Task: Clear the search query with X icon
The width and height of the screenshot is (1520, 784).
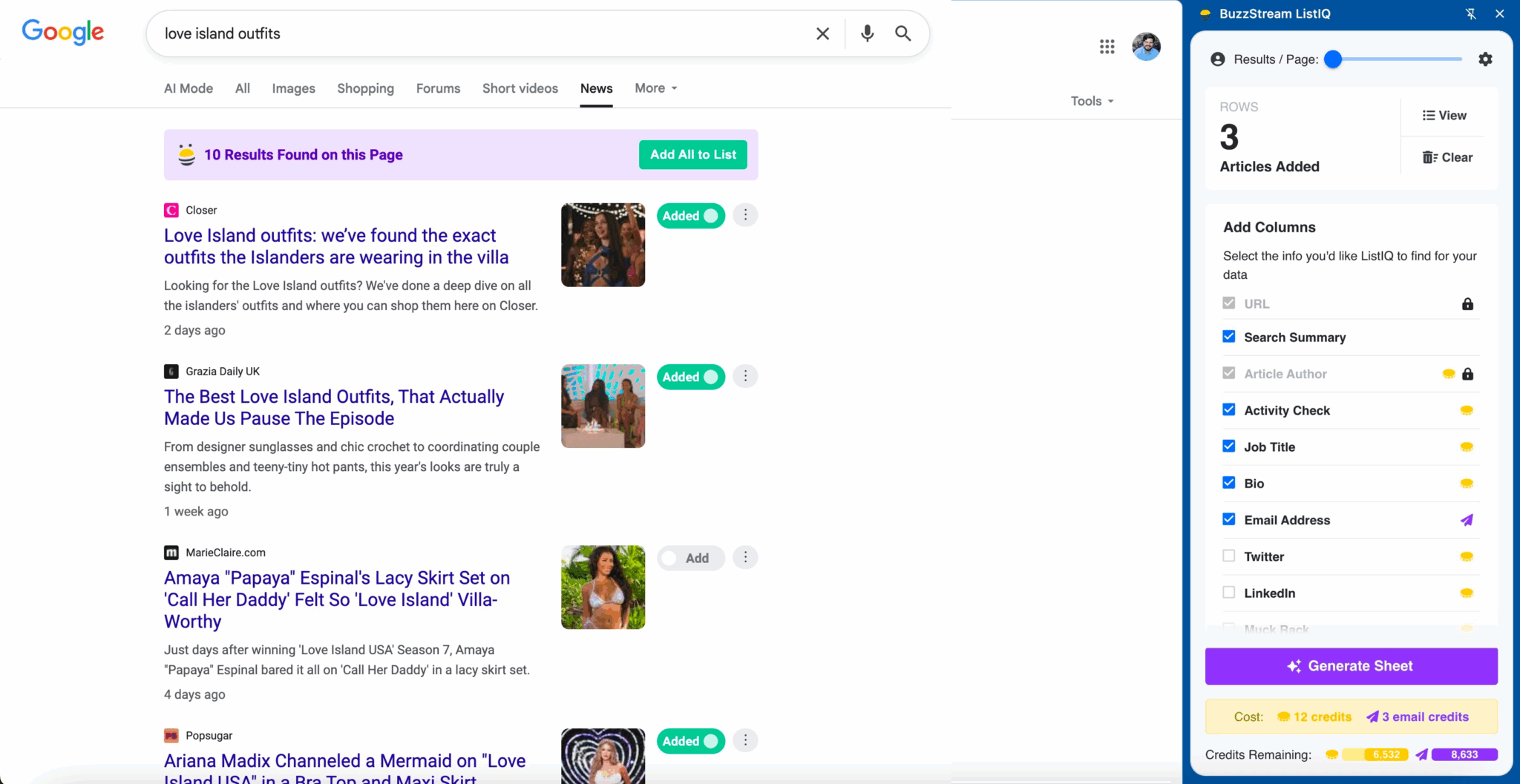Action: coord(822,33)
